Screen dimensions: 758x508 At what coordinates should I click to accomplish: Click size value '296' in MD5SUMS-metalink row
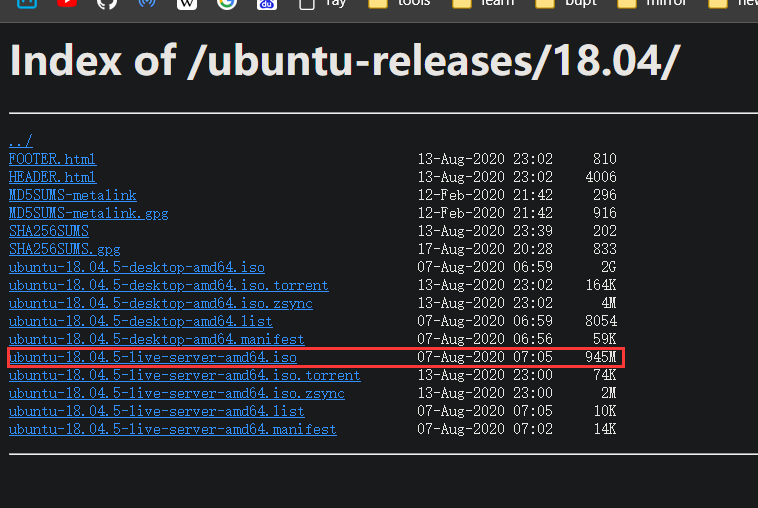(x=605, y=195)
